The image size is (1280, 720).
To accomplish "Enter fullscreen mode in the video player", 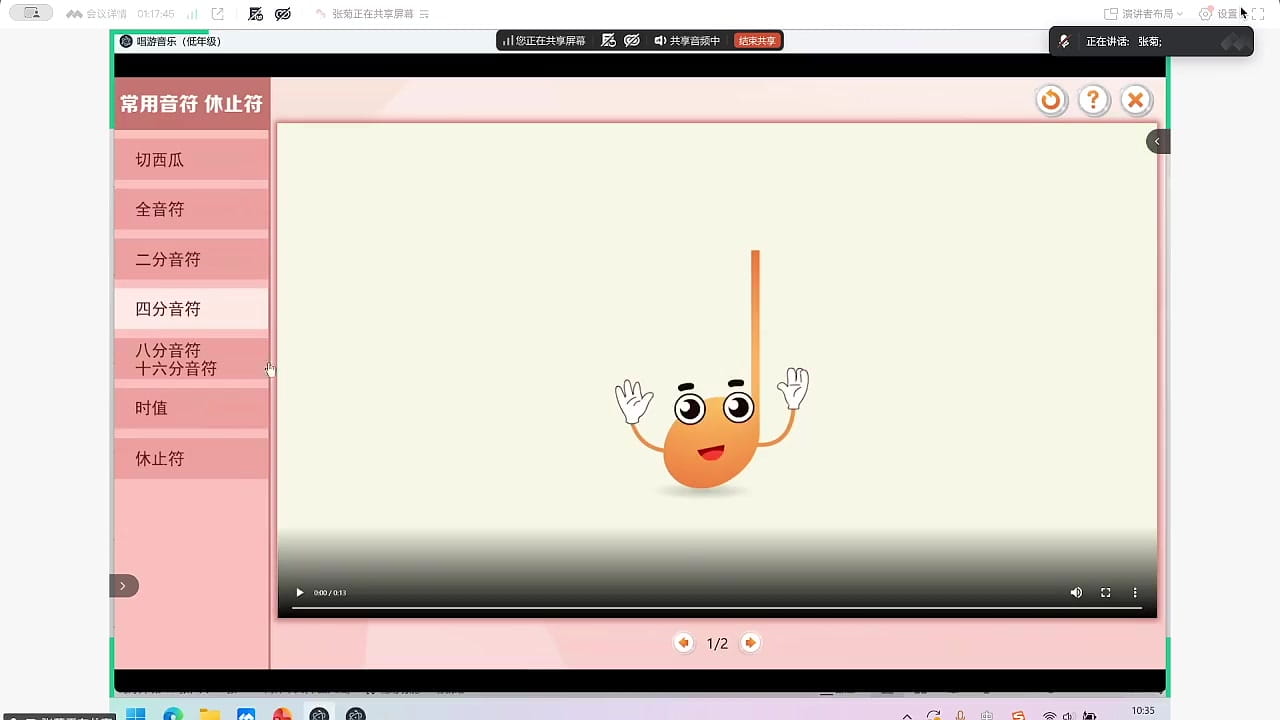I will (1106, 593).
